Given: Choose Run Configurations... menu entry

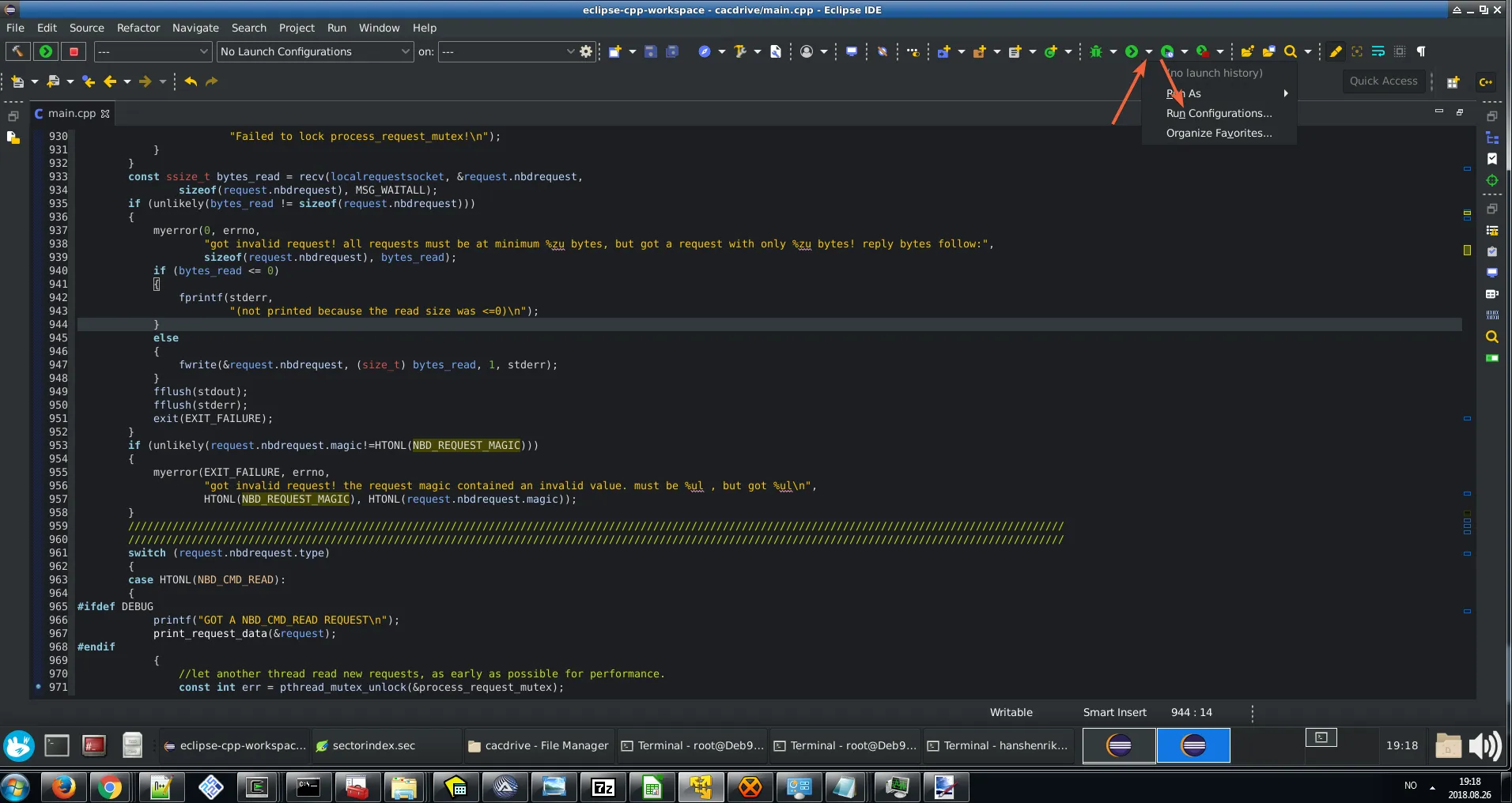Looking at the screenshot, I should pyautogui.click(x=1219, y=113).
